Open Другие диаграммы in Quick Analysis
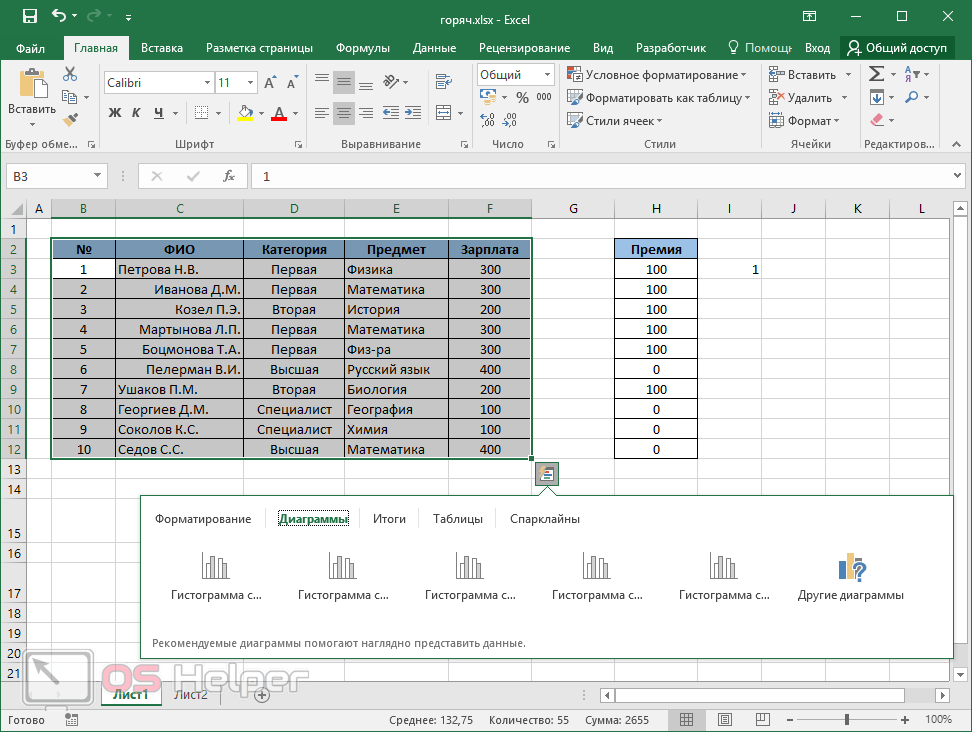 [x=850, y=578]
